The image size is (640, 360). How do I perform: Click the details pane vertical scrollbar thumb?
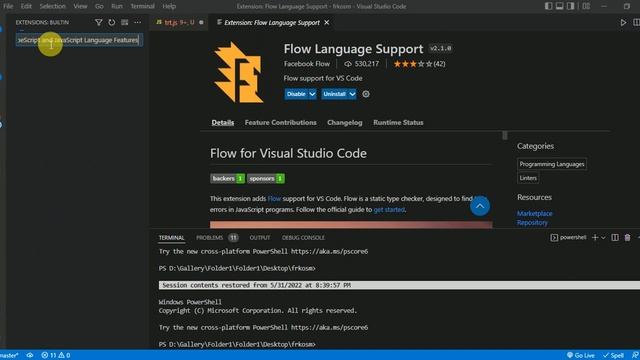(x=505, y=136)
